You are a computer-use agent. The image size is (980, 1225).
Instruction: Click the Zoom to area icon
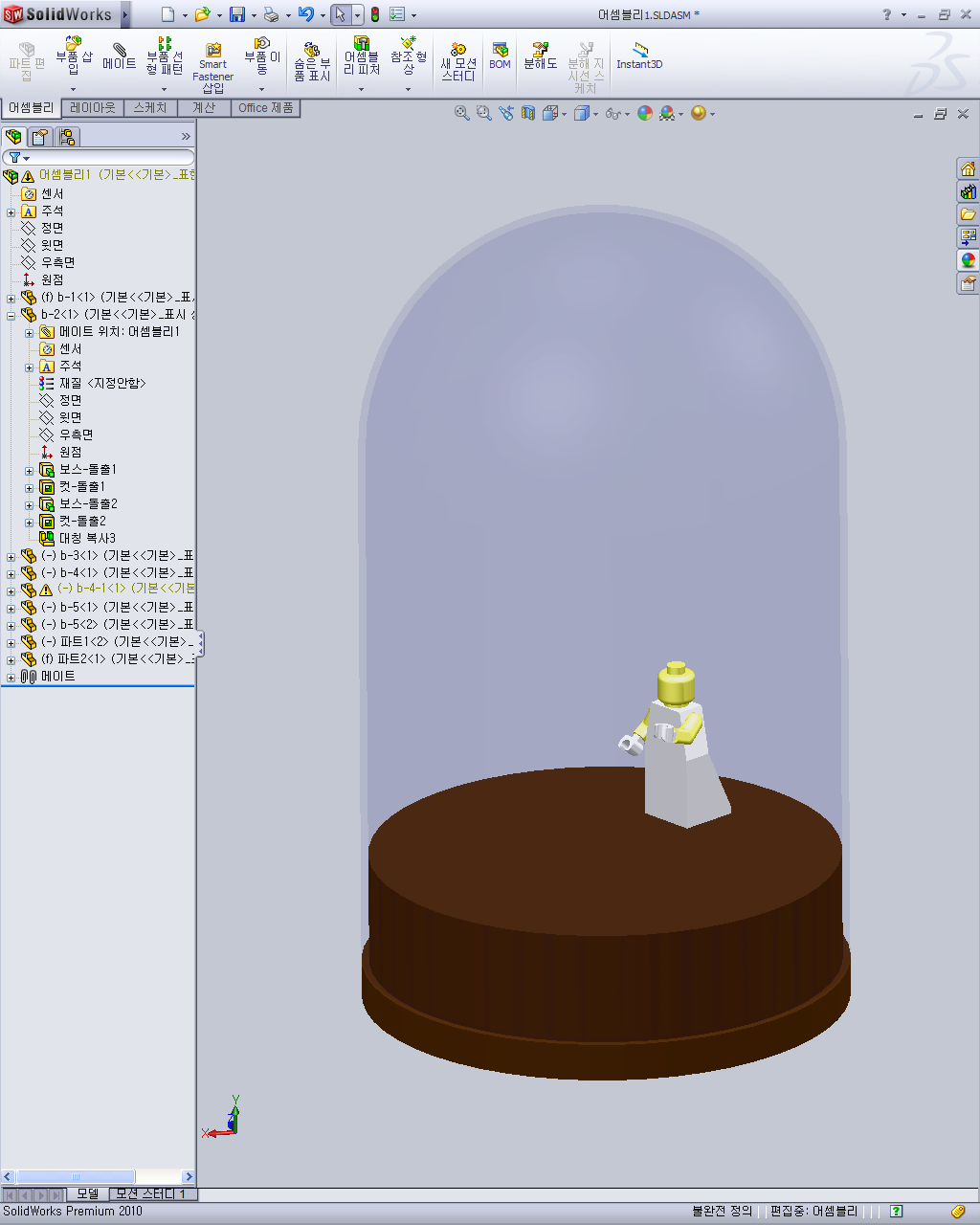click(484, 113)
